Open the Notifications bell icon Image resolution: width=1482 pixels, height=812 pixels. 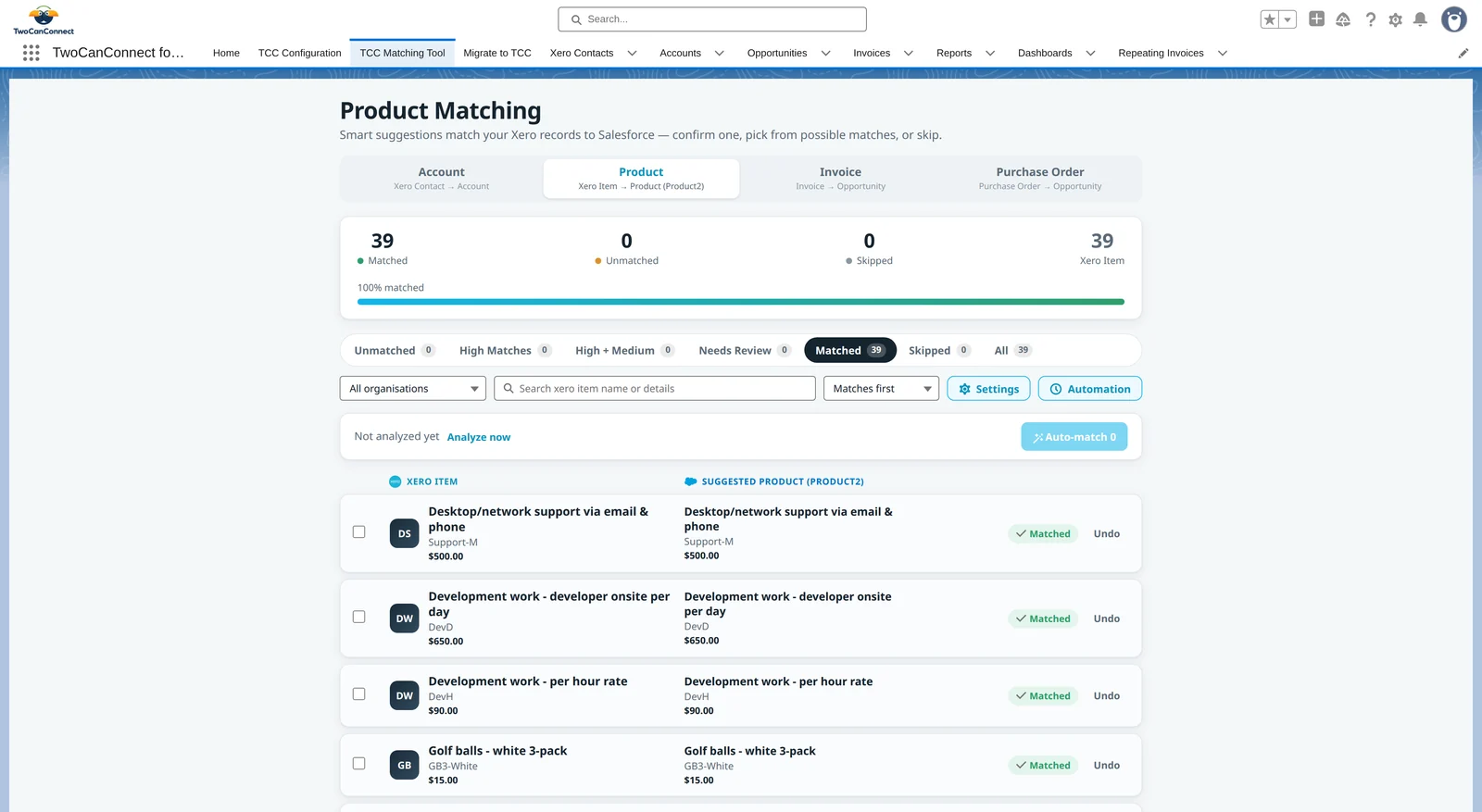click(1420, 19)
